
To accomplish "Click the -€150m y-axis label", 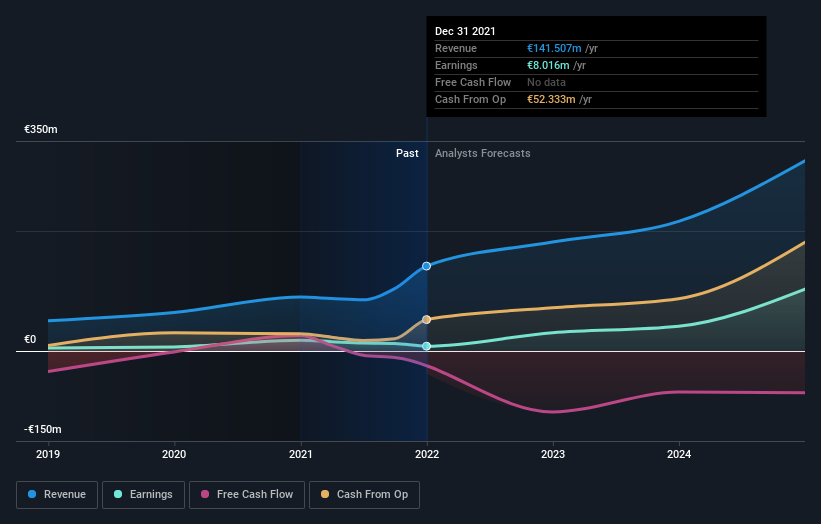I will pyautogui.click(x=42, y=429).
